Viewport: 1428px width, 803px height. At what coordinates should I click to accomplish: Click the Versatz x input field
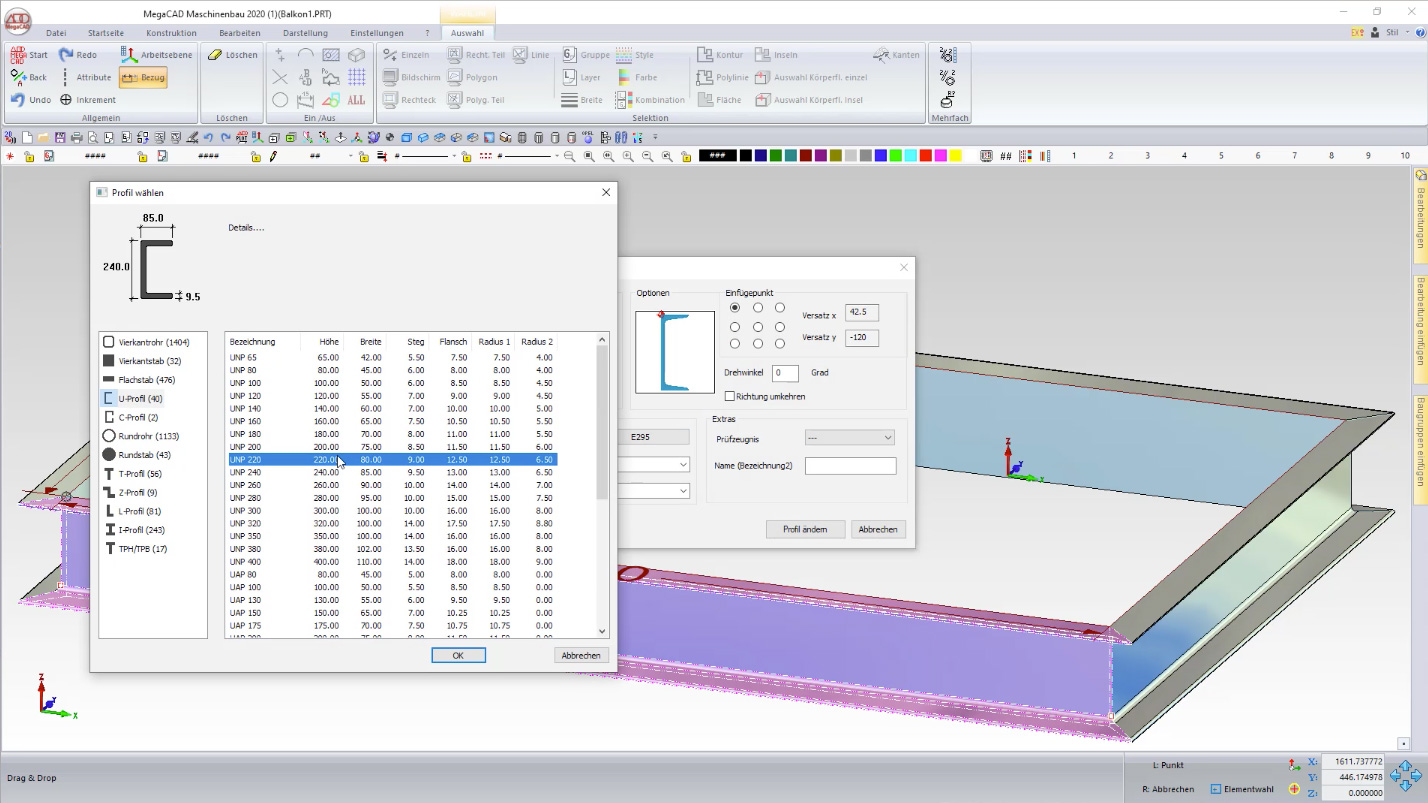(x=861, y=313)
